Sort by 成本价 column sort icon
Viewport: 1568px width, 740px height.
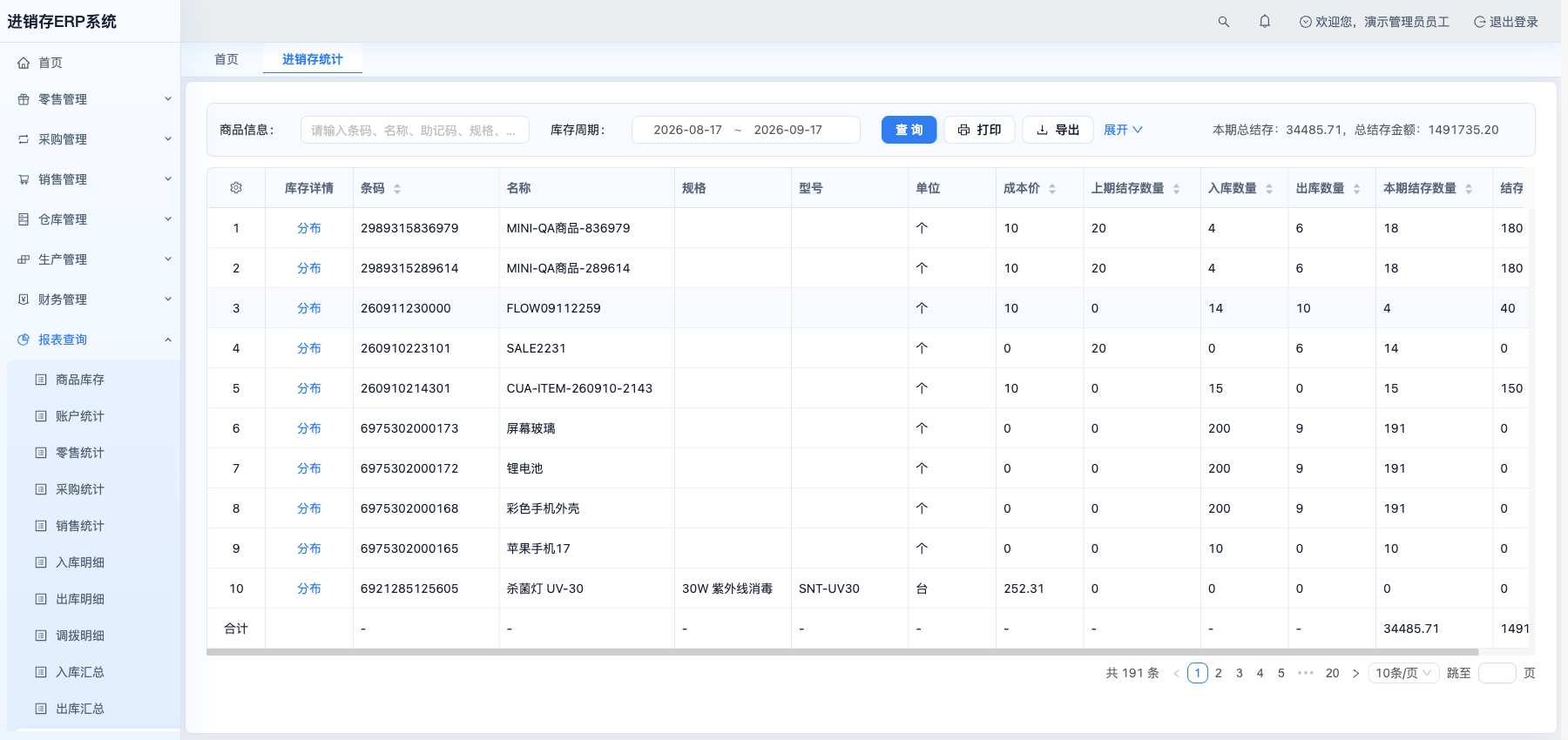pos(1052,189)
